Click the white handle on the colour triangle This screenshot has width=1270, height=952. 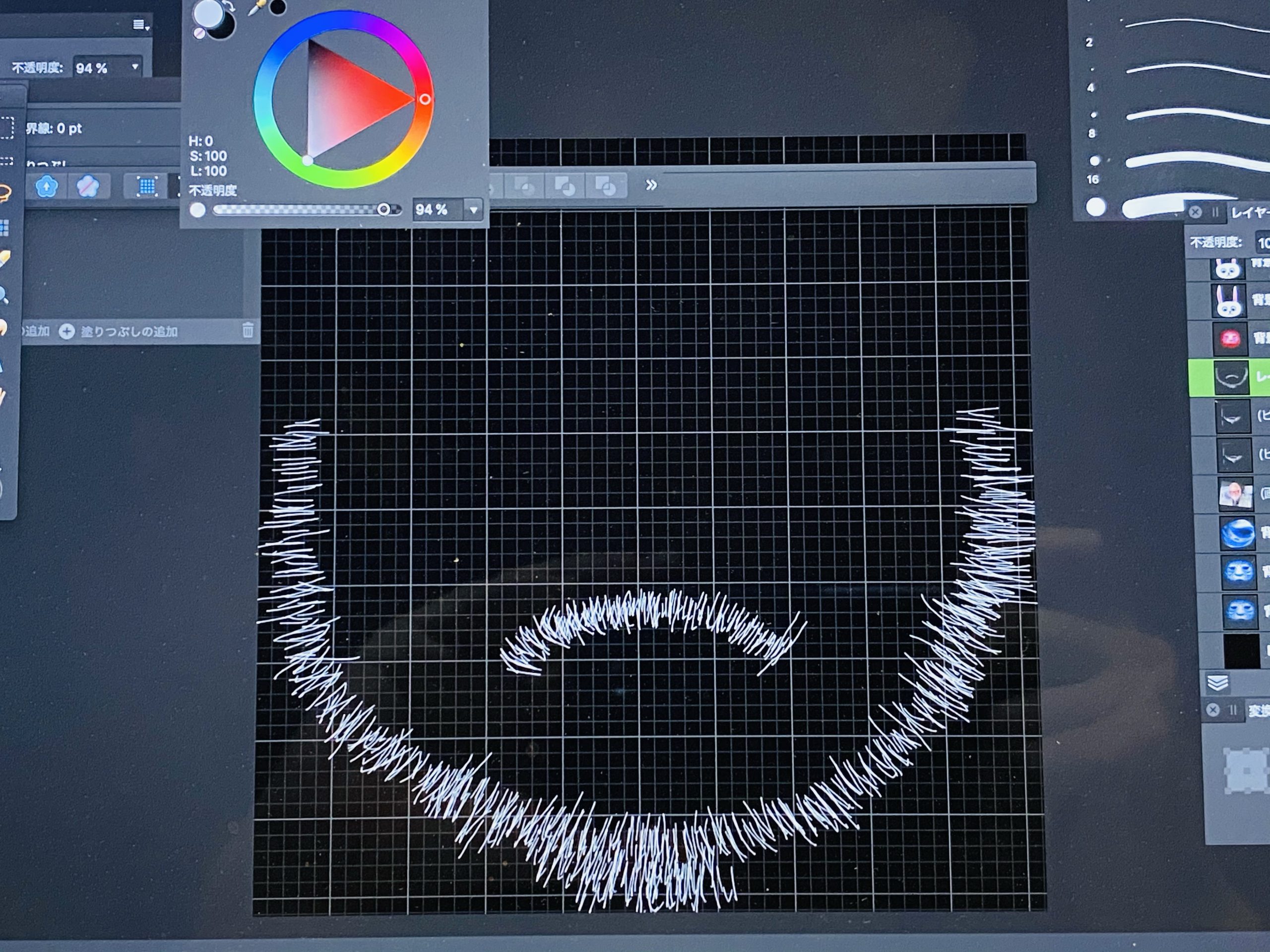[x=308, y=160]
